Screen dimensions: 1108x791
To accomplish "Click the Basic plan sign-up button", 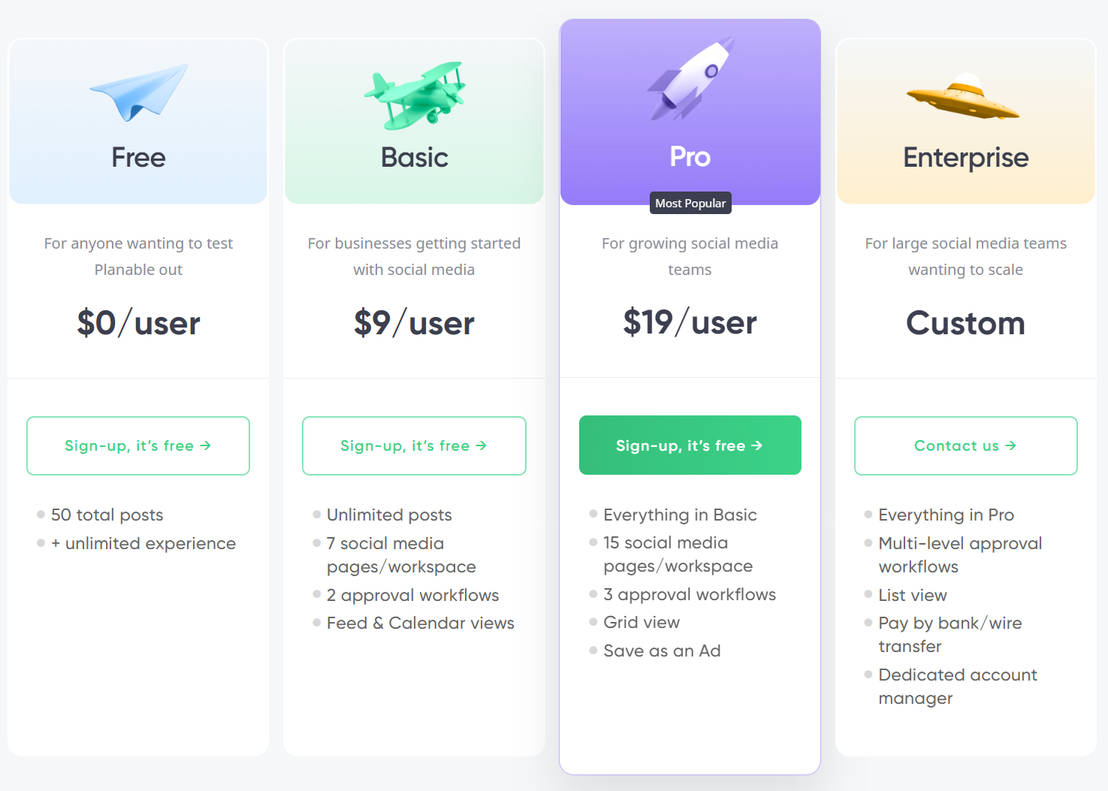I will tap(414, 445).
